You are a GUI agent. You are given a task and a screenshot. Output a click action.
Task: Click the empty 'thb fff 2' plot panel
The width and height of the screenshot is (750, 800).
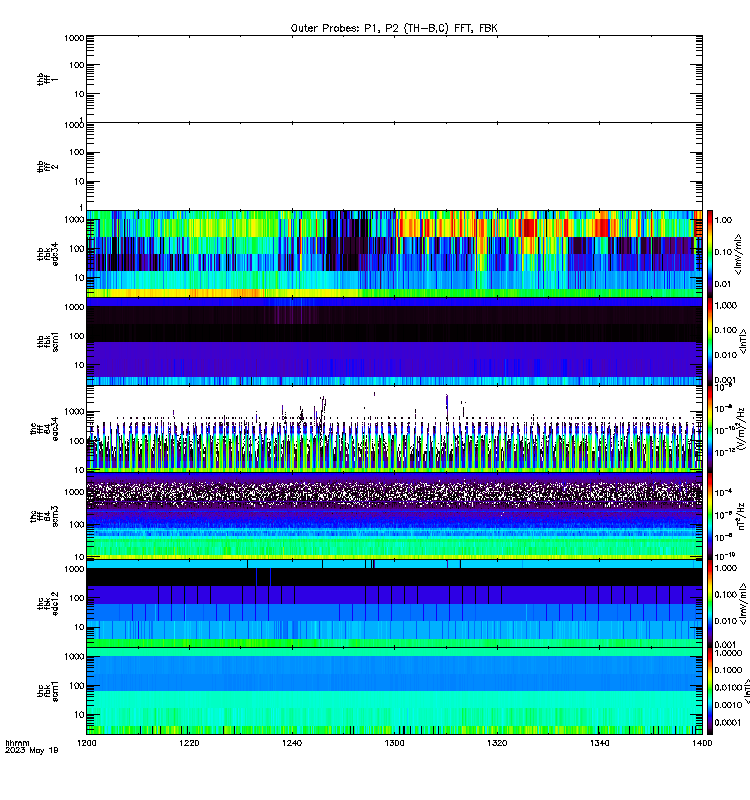pos(394,166)
